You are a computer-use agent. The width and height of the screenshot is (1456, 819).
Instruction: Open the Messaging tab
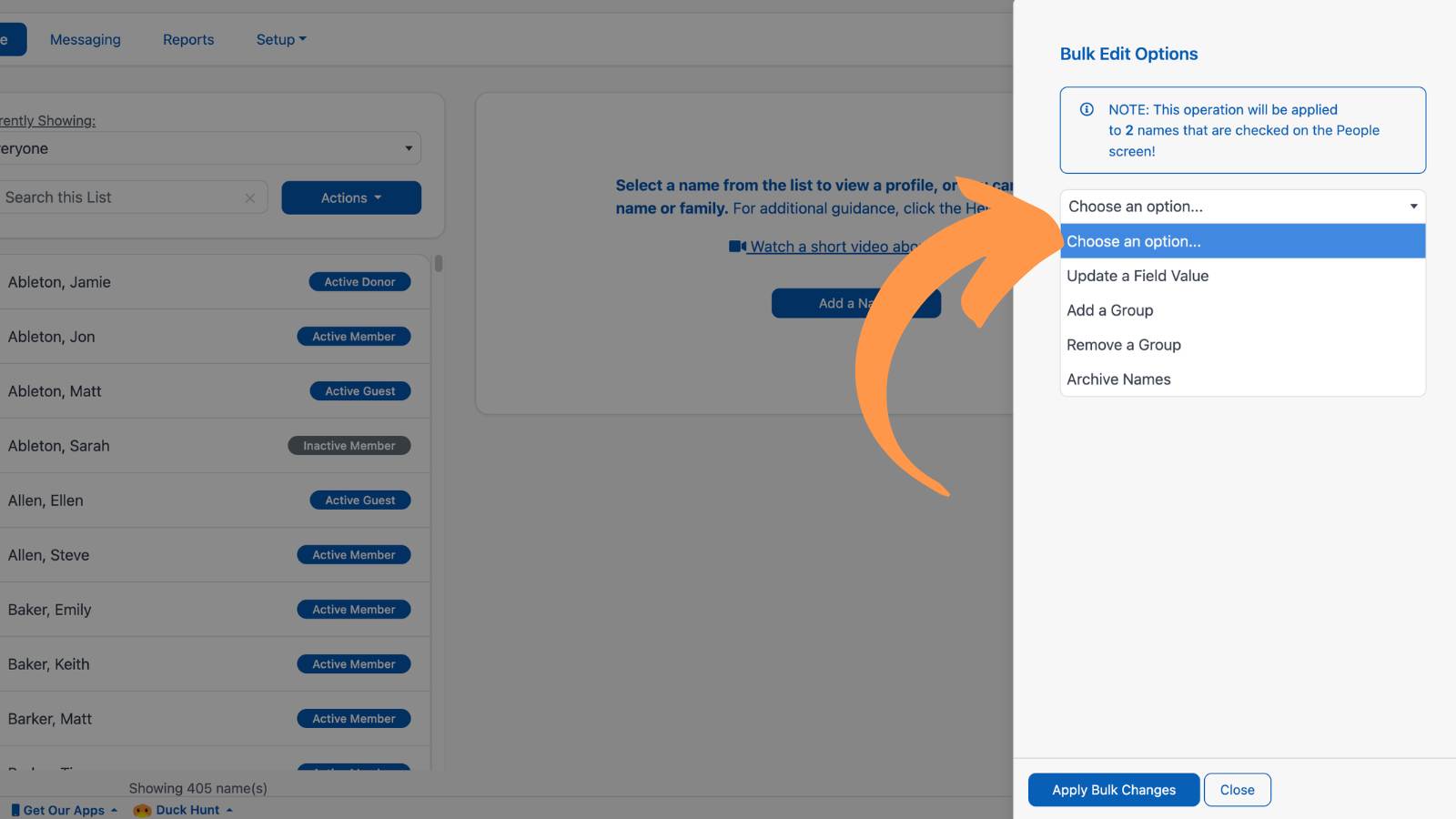pyautogui.click(x=86, y=39)
